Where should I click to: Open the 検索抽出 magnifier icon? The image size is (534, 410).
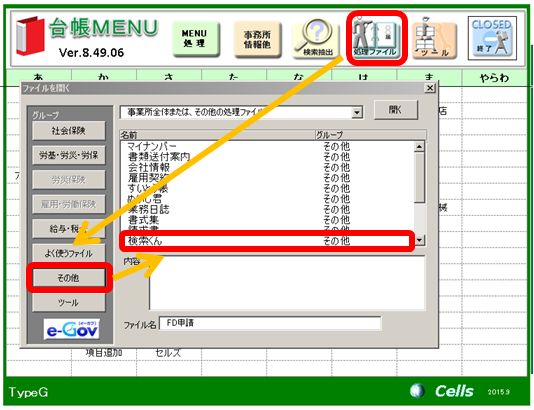point(316,39)
